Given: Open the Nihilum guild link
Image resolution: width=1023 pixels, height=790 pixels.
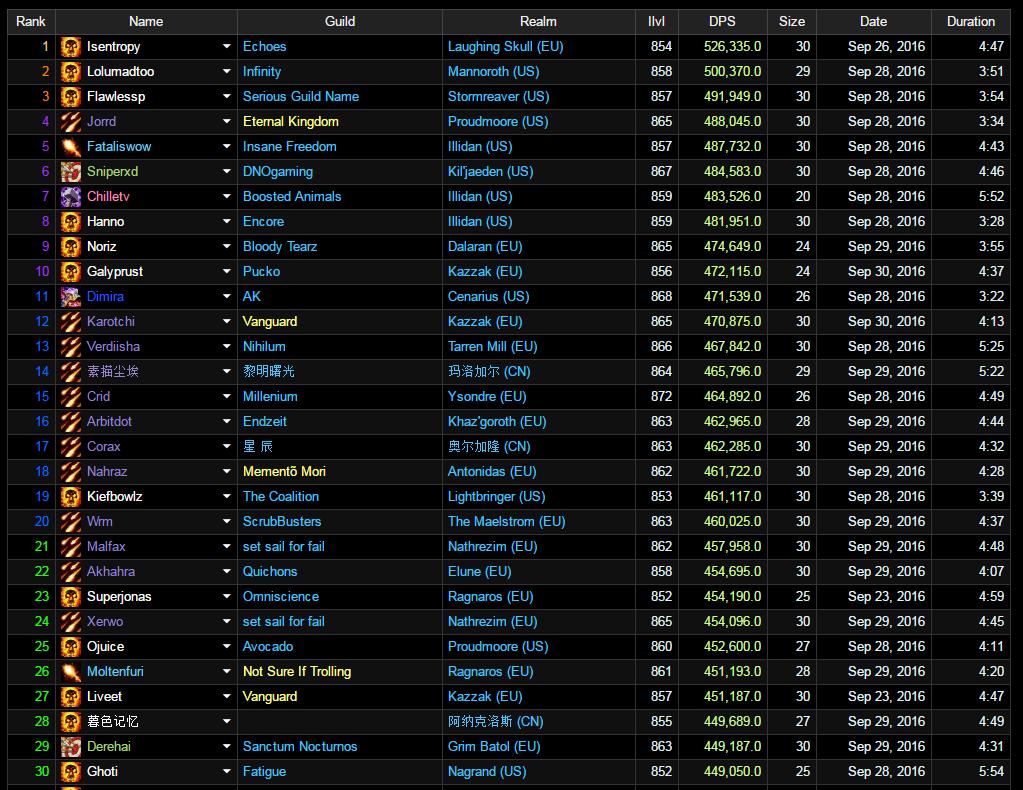Looking at the screenshot, I should tap(264, 346).
